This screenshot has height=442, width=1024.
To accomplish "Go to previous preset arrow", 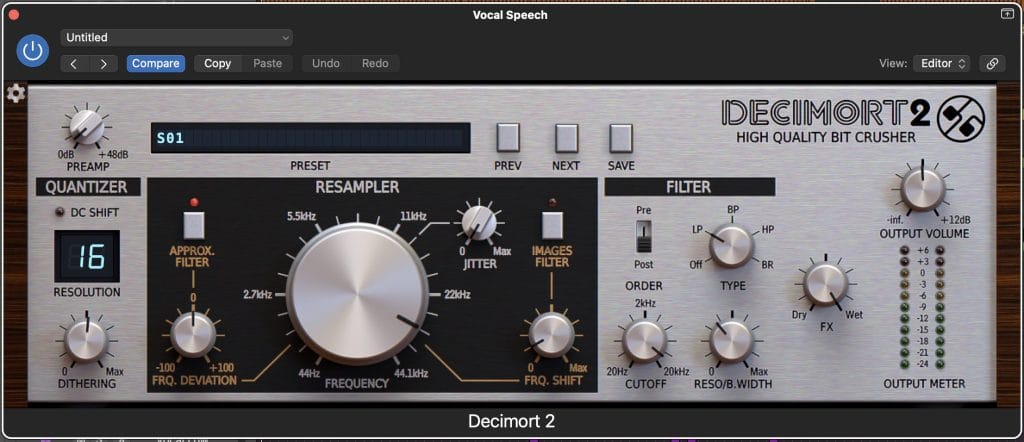I will point(75,63).
